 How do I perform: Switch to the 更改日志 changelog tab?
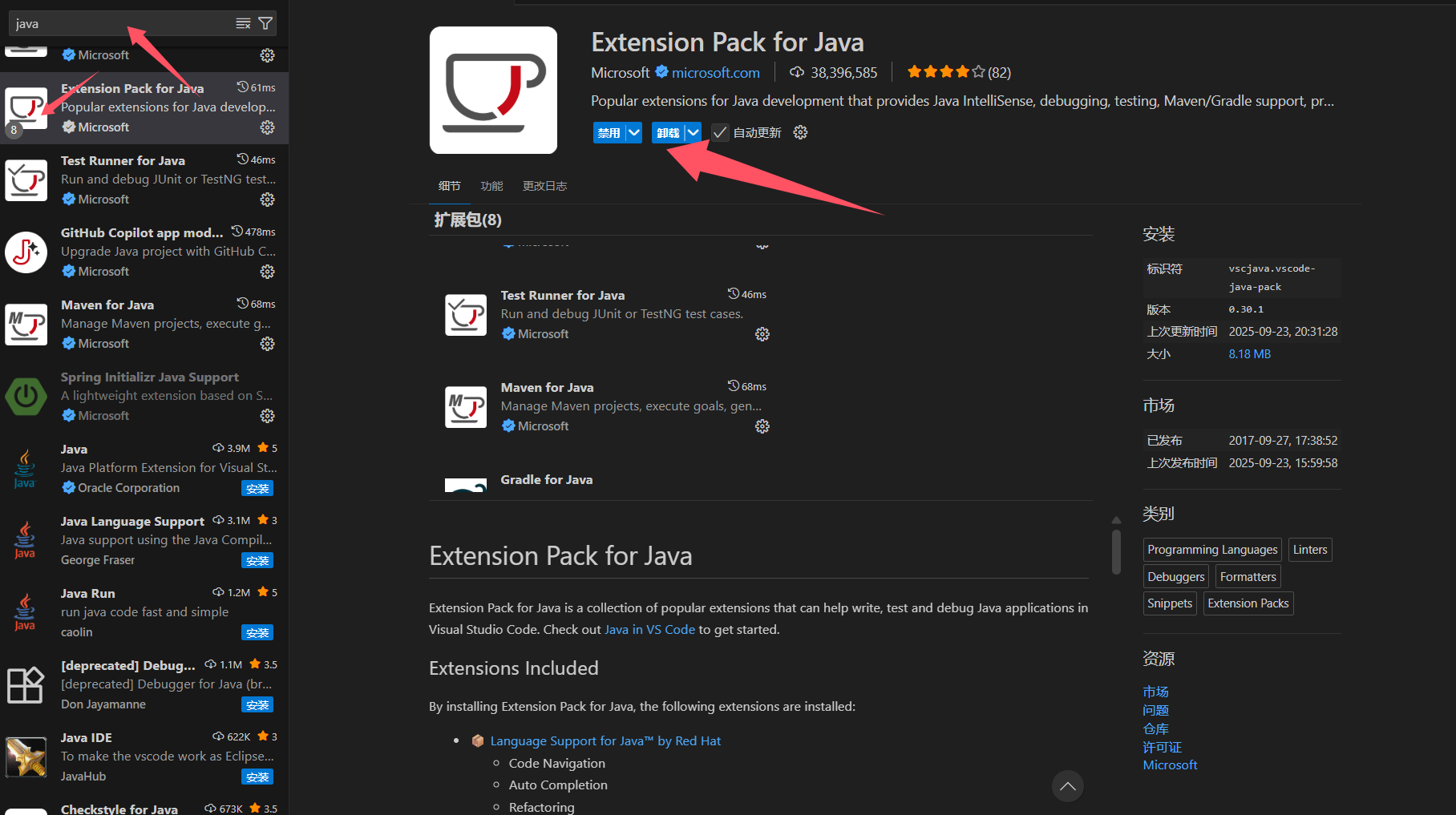tap(544, 186)
